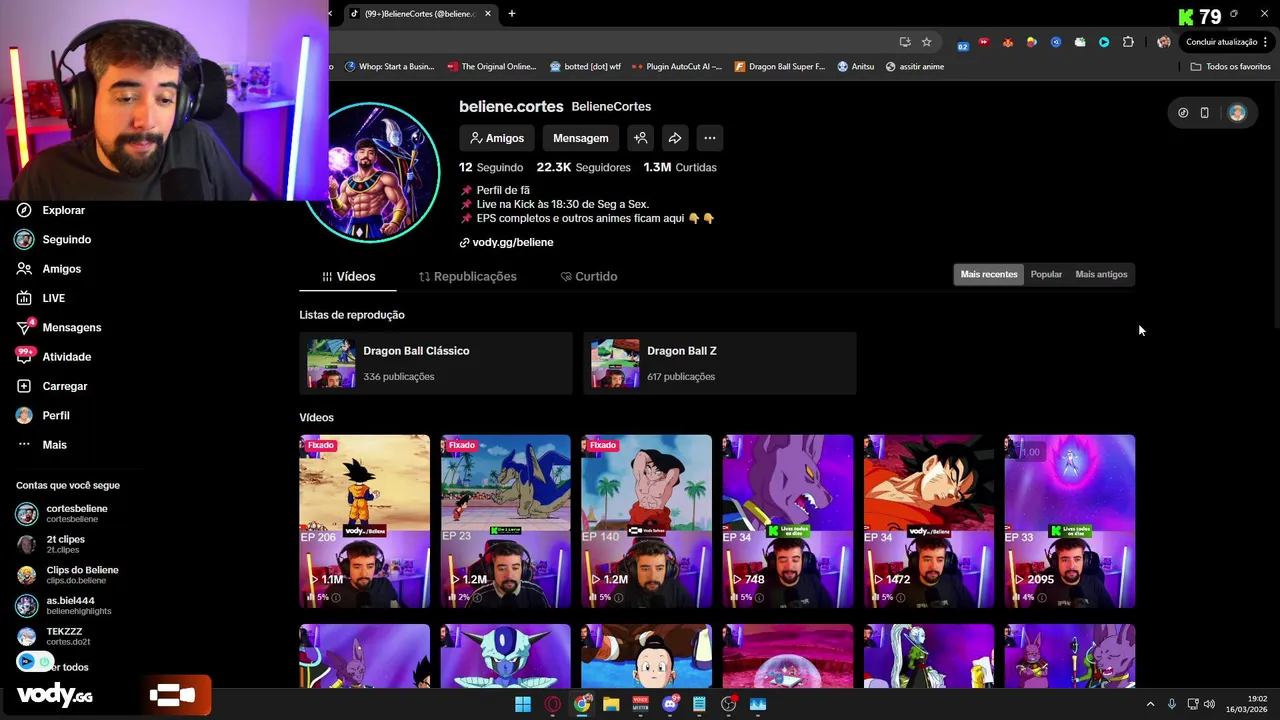Open the 'assitir anime' bookmark

[x=914, y=67]
